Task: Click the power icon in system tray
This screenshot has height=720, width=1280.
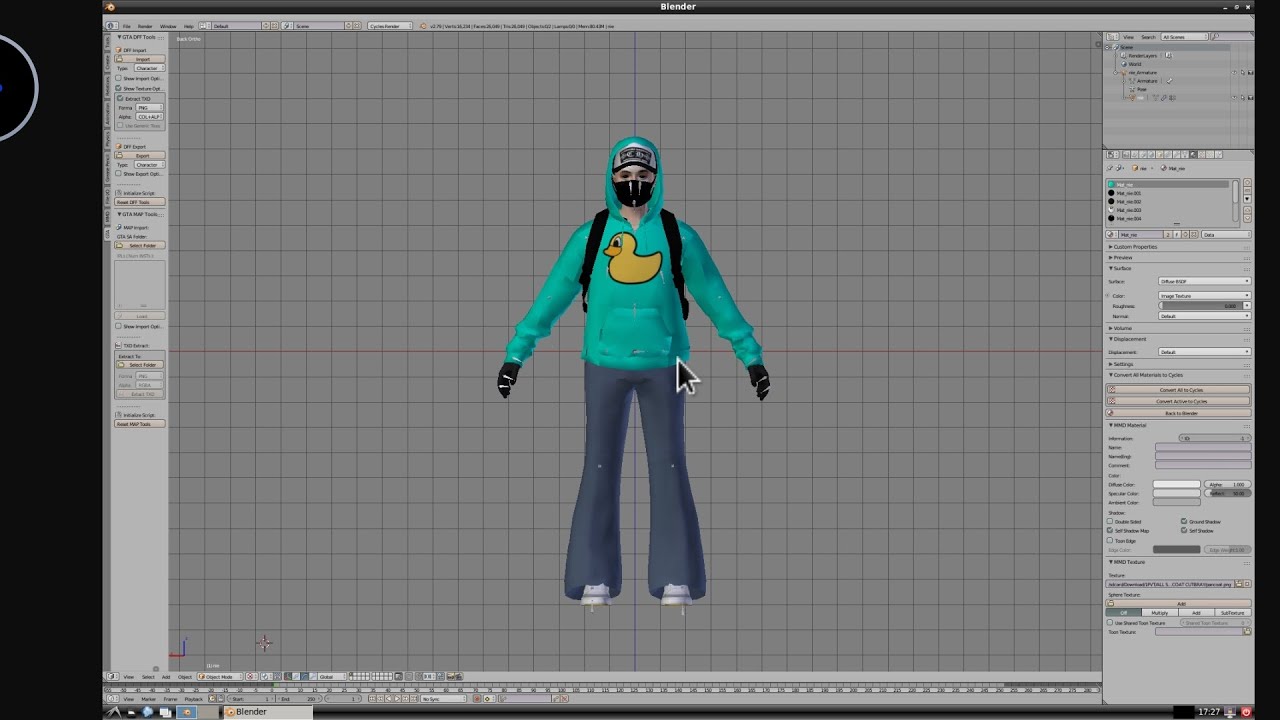Action: pos(1246,712)
